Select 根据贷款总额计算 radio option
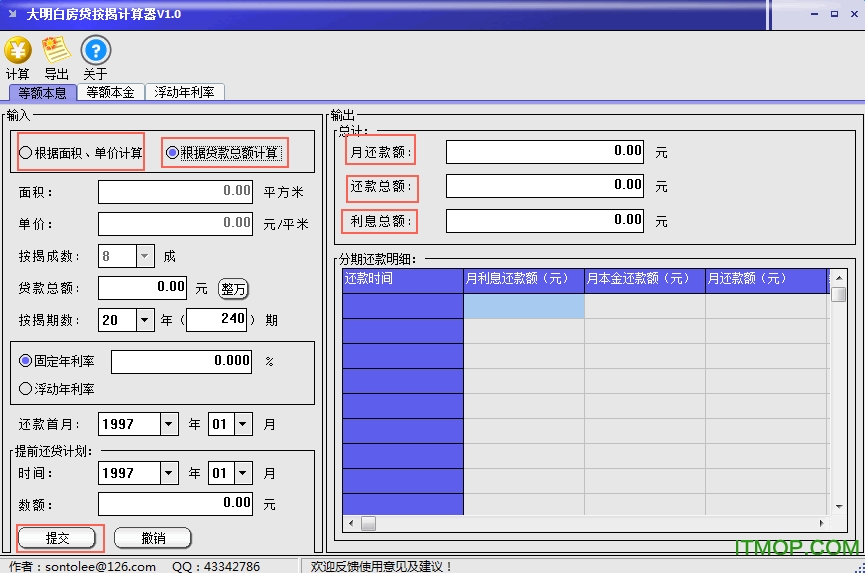The width and height of the screenshot is (865, 573). [x=173, y=153]
